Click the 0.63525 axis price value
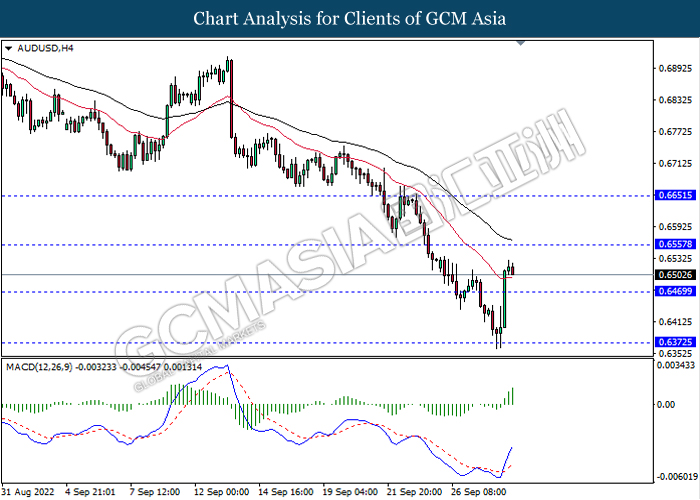 [x=675, y=354]
